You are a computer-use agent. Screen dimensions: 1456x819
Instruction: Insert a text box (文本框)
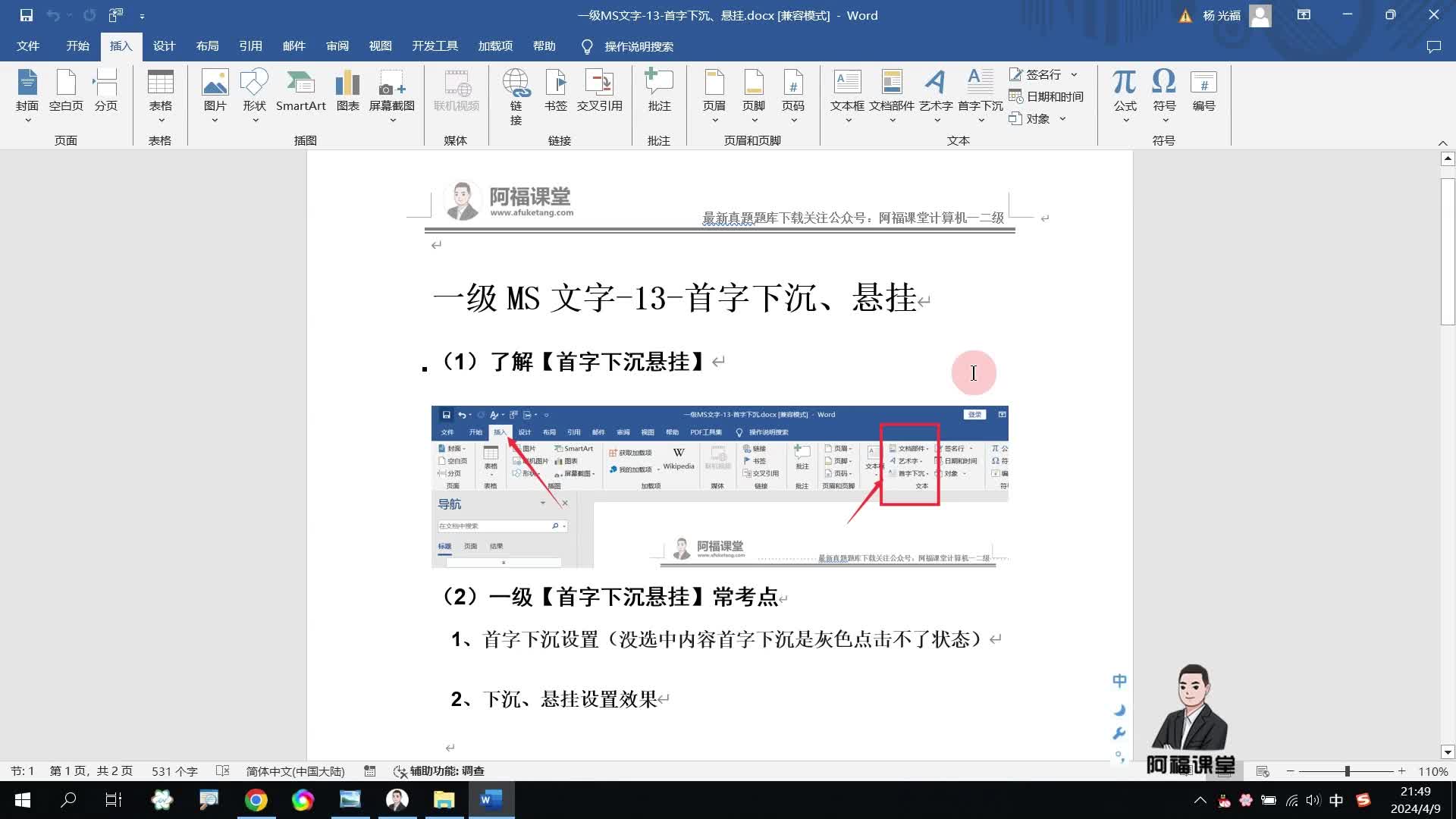847,96
